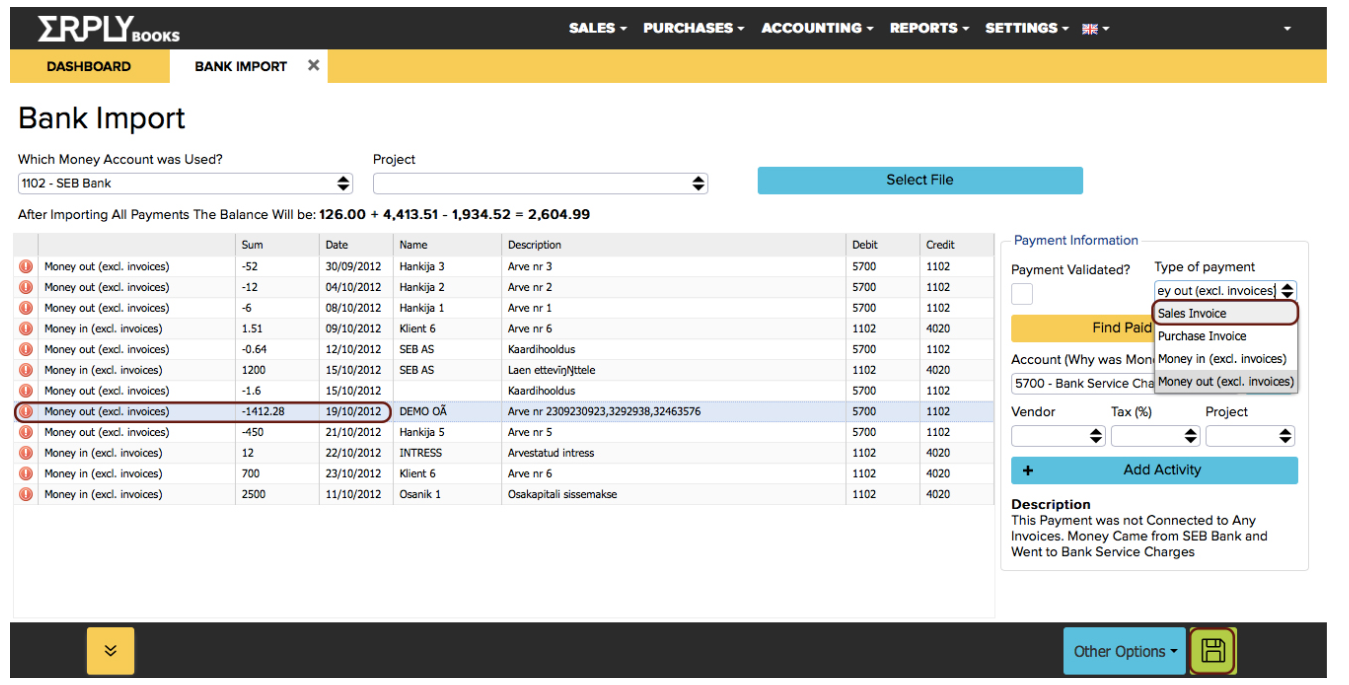
Task: Click the warning icon on the Hankija 3 row
Action: [25, 266]
